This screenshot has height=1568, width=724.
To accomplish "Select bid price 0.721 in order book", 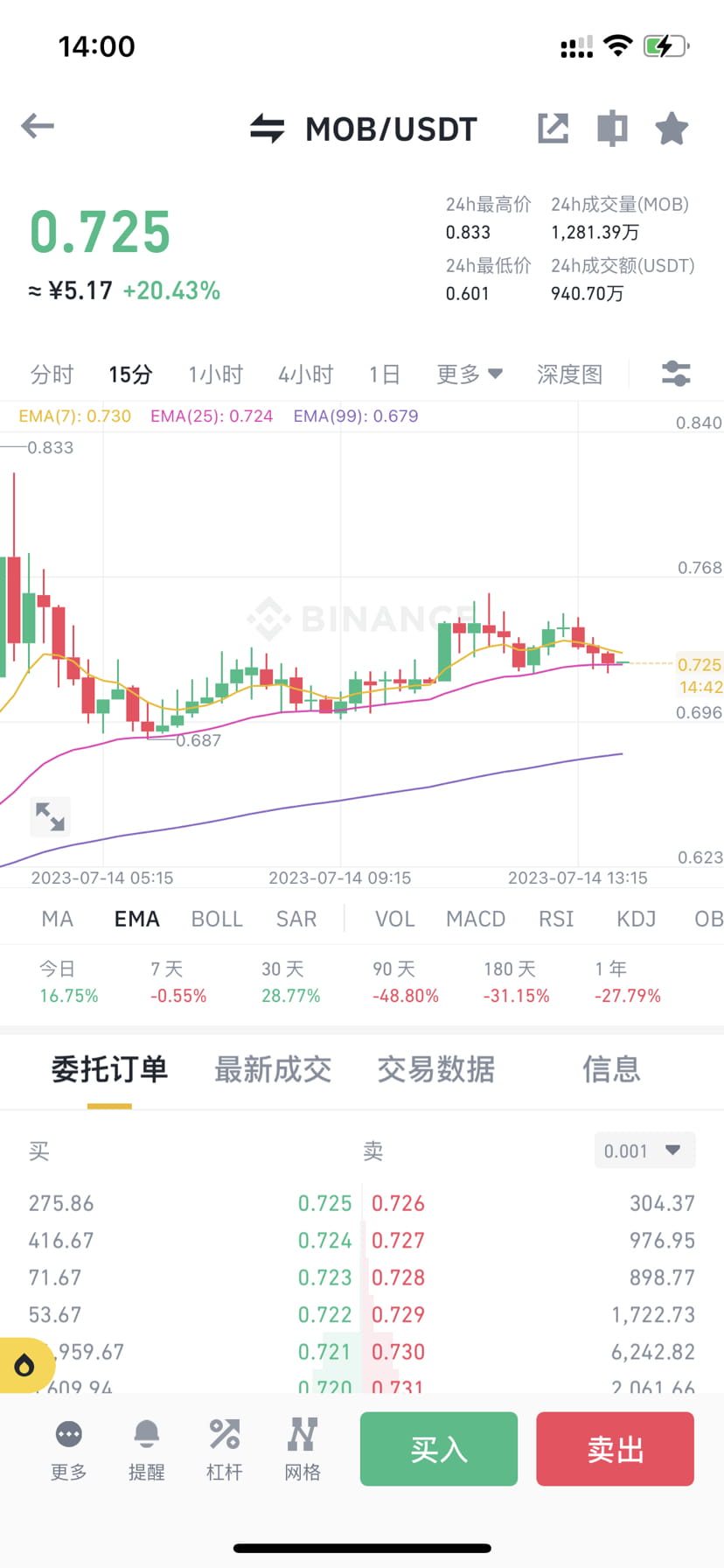I will [324, 1352].
